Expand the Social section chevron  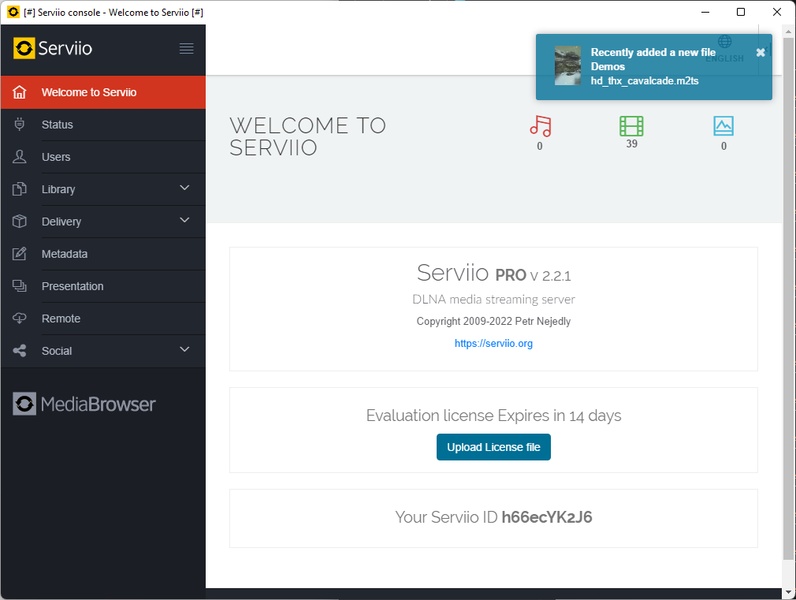coord(184,349)
